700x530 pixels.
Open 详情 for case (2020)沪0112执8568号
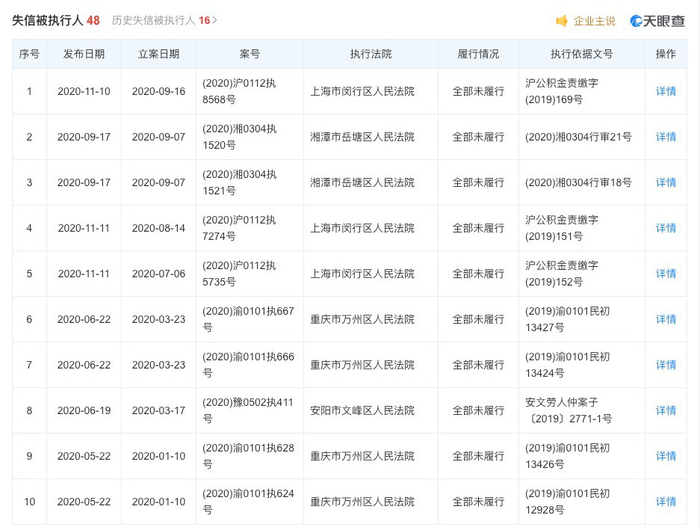click(x=666, y=91)
